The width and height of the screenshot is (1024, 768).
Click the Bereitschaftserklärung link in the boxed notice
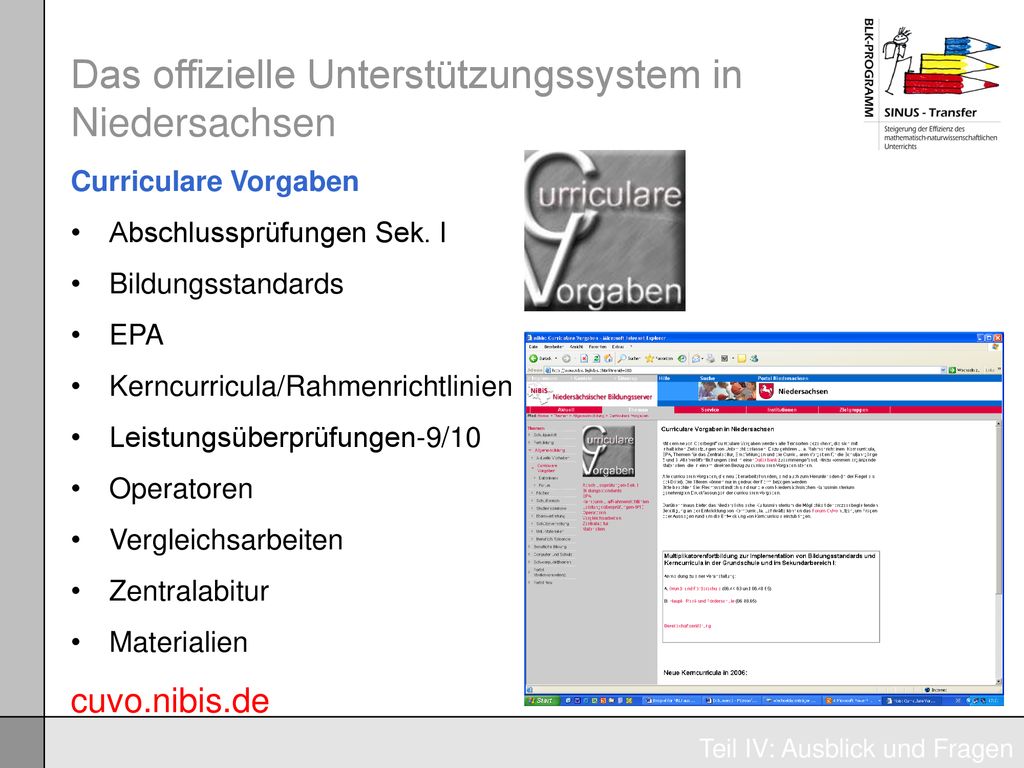click(x=687, y=626)
